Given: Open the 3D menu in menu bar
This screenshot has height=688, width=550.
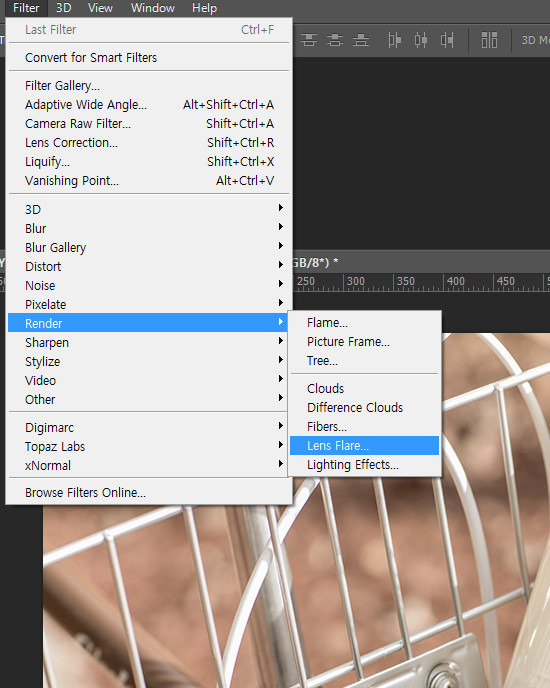Looking at the screenshot, I should [63, 8].
